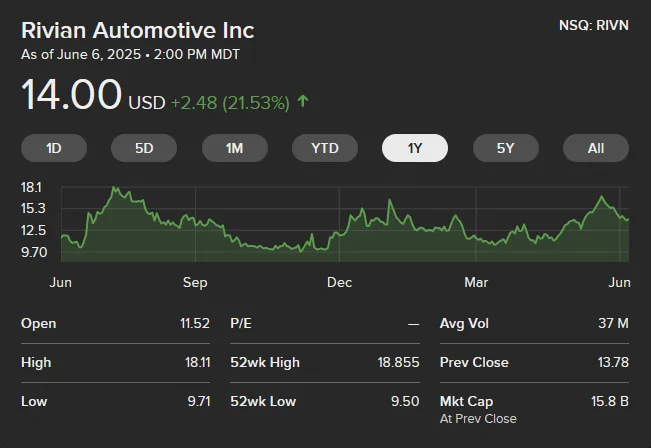Viewport: 651px width, 448px height.
Task: Click the 18.1 y-axis label
Action: pyautogui.click(x=31, y=188)
